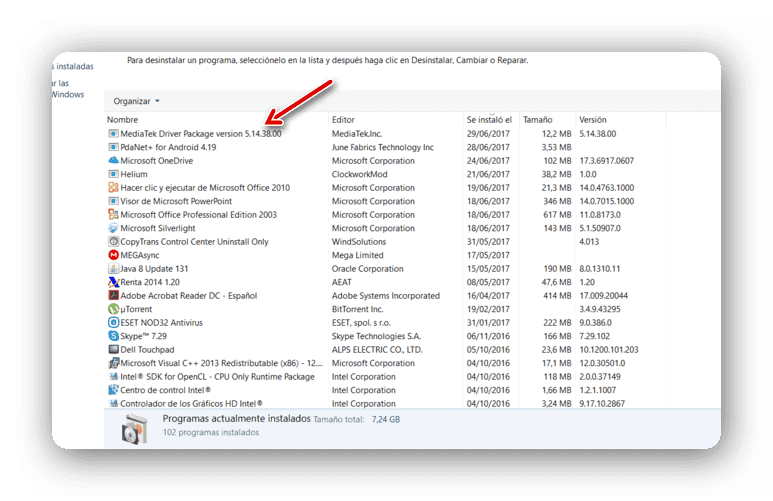Click the Office Professional Edition 2003 icon
Screen dimensions: 773x501
[113, 215]
